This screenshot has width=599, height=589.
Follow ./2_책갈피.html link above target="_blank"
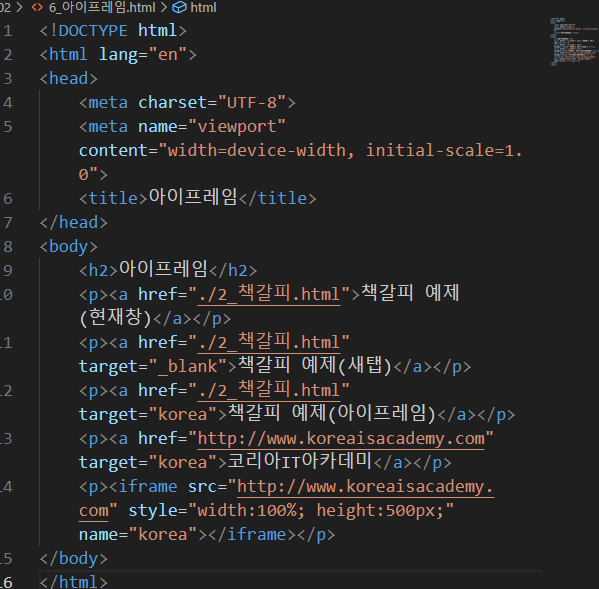tap(269, 342)
